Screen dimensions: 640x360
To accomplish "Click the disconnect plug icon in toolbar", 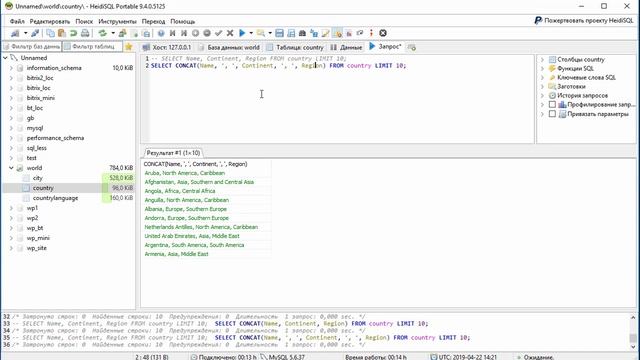I will click(35, 33).
